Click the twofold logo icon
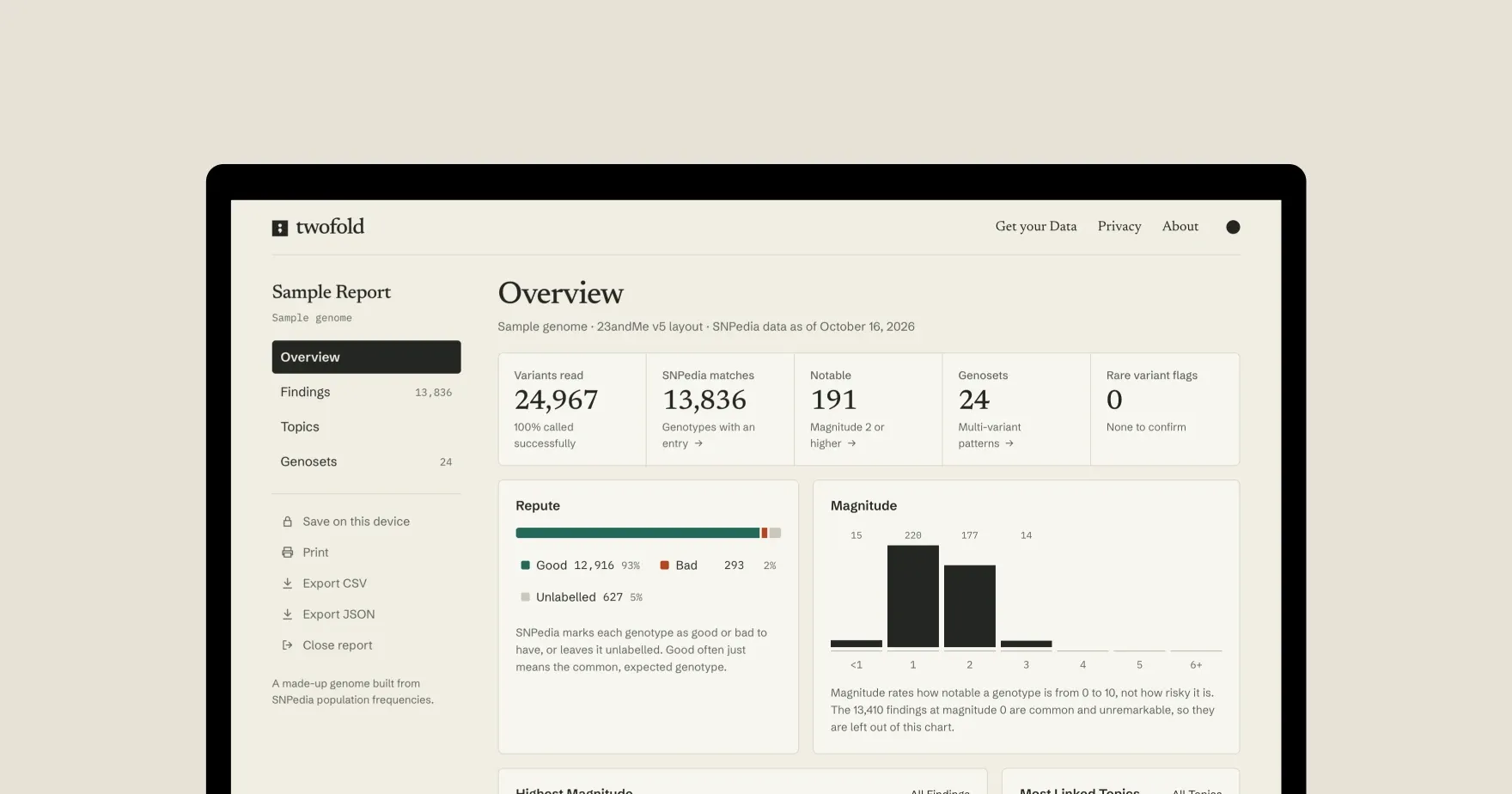The image size is (1512, 794). pyautogui.click(x=280, y=228)
